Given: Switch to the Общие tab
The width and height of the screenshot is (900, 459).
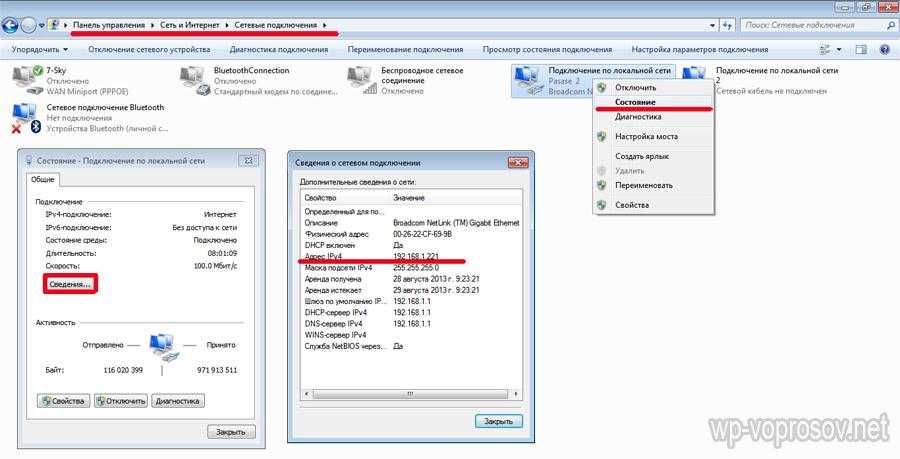Looking at the screenshot, I should (43, 179).
